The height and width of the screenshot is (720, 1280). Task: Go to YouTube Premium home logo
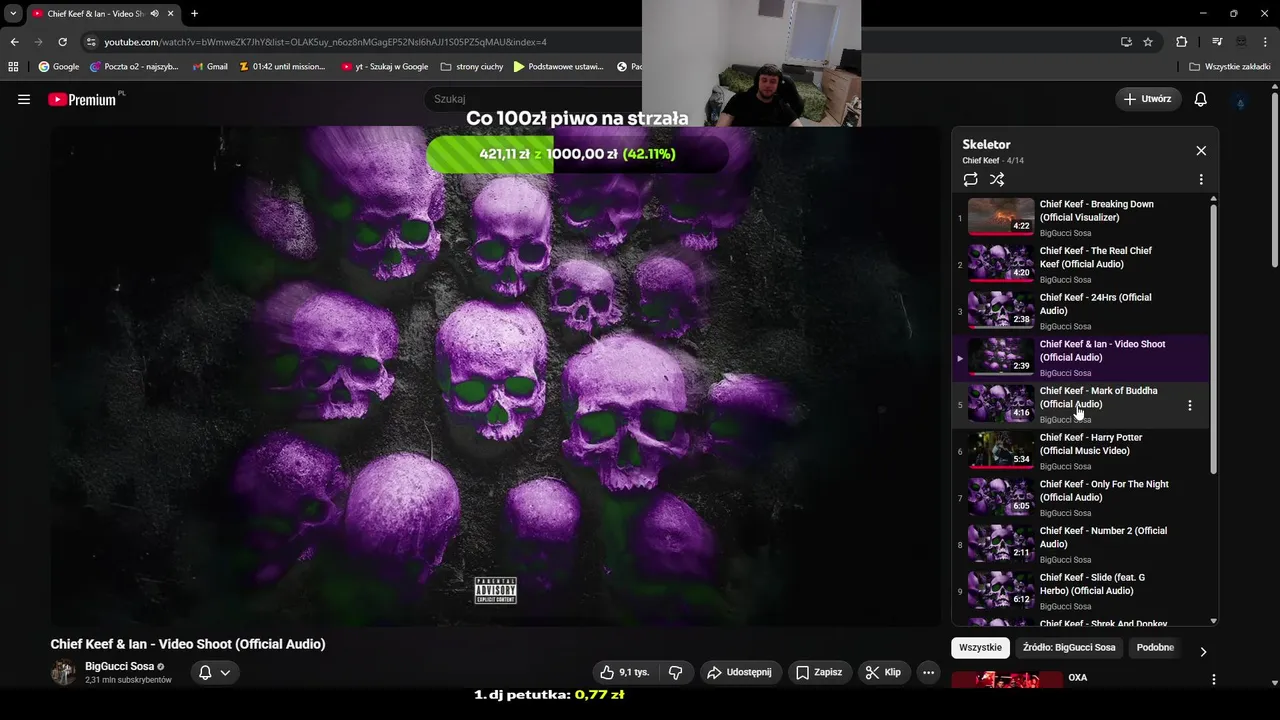pos(84,99)
